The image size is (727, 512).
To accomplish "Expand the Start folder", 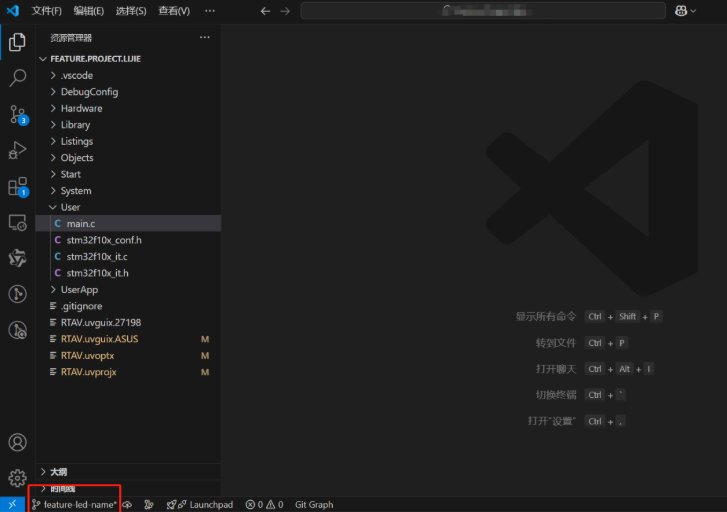I will tap(128, 174).
